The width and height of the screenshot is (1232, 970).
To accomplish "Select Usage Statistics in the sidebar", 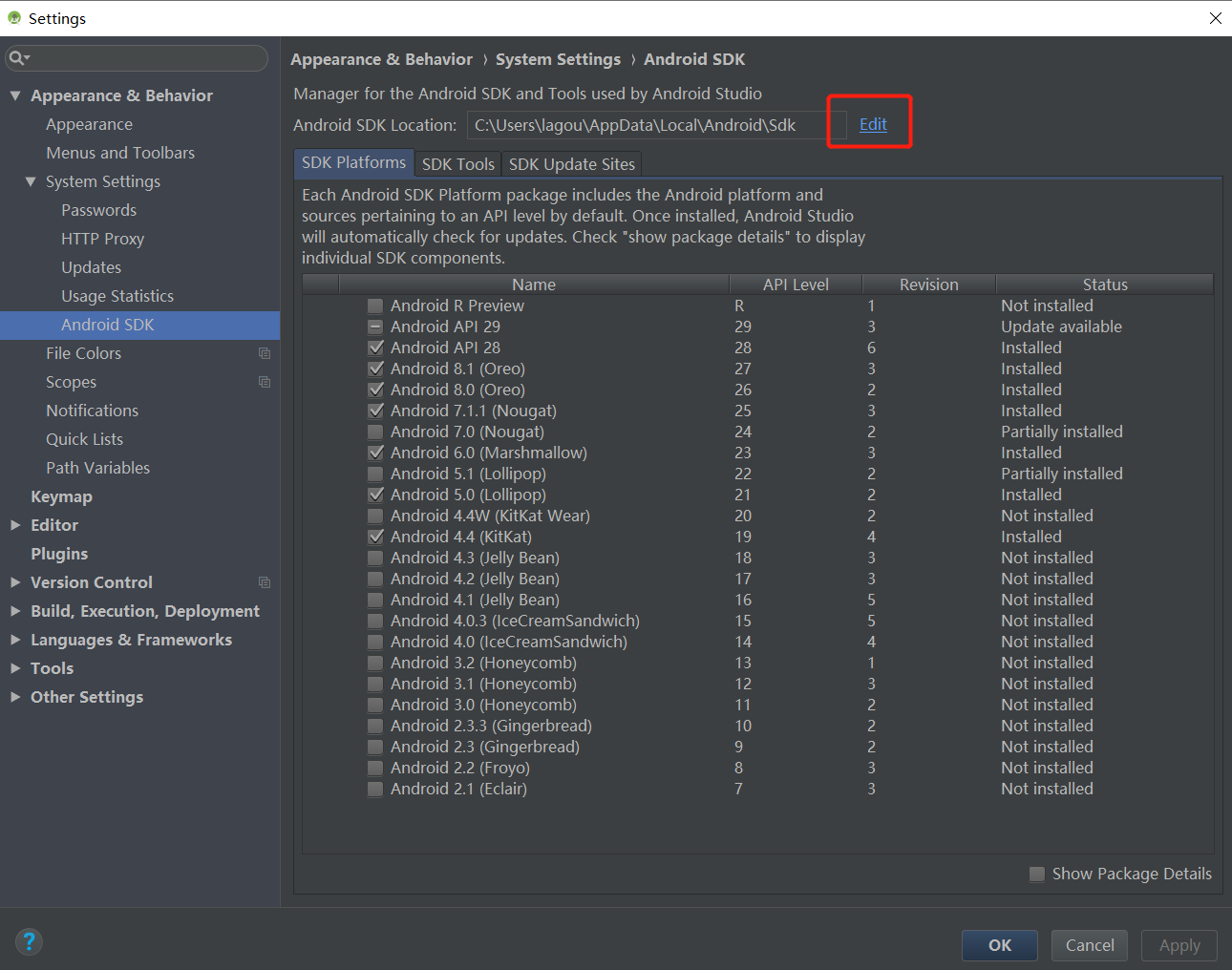I will [117, 296].
